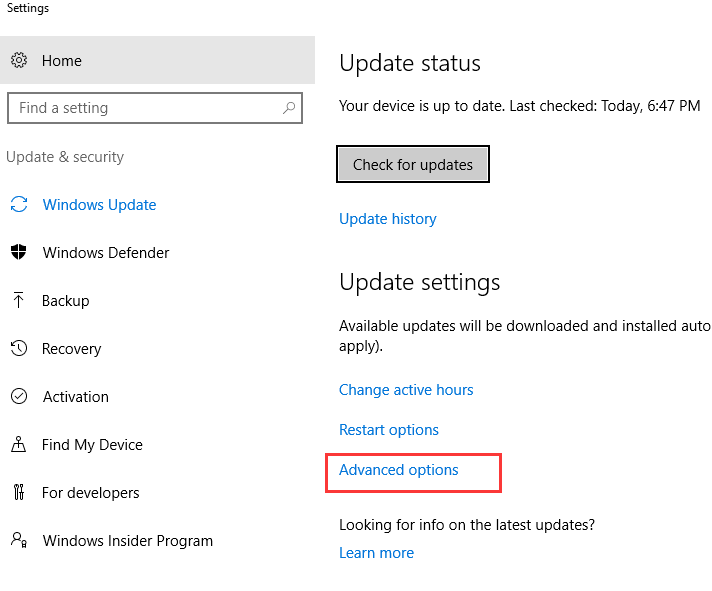Open Advanced options link

398,470
